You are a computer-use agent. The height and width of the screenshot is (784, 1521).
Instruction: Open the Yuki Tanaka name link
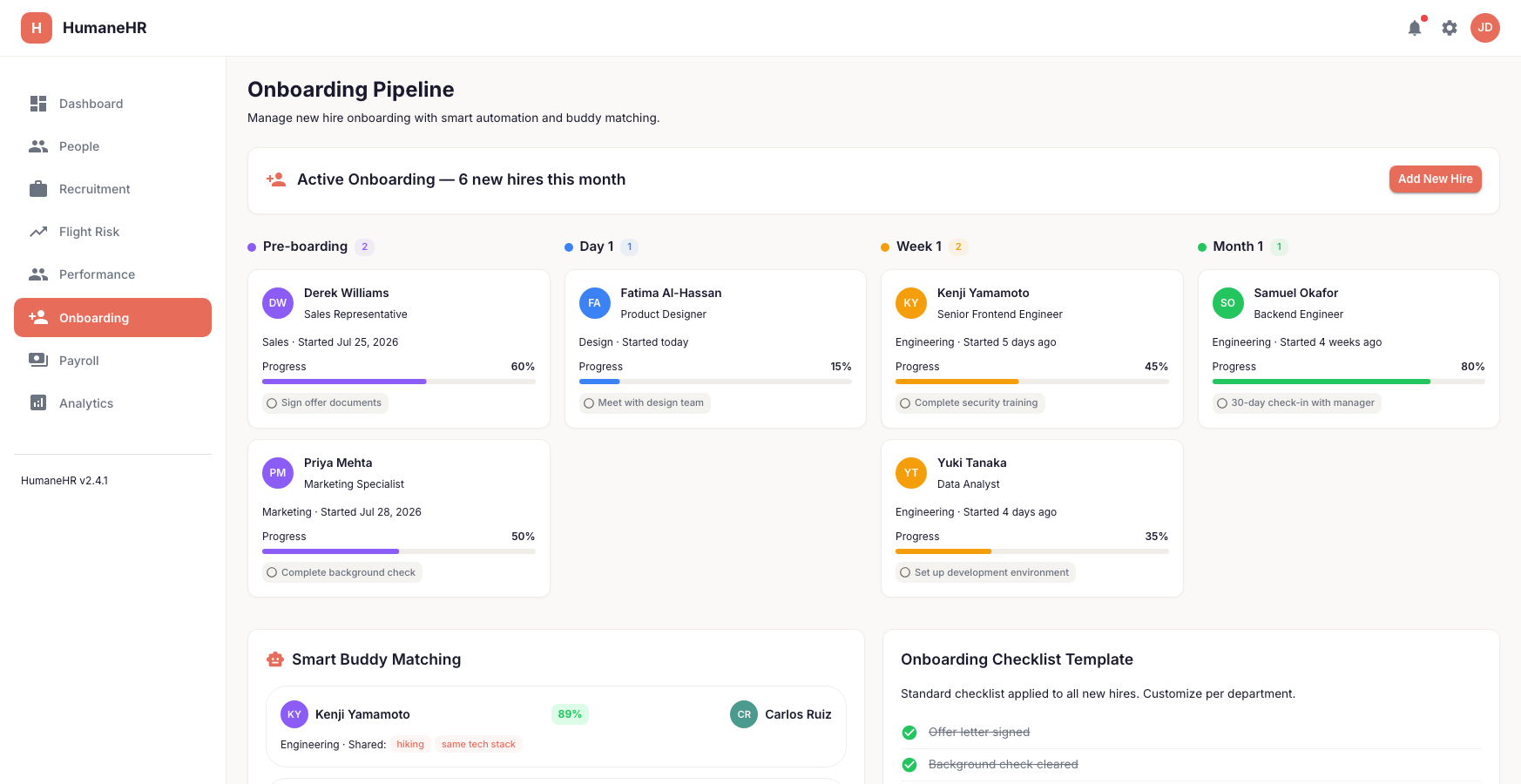pyautogui.click(x=971, y=463)
